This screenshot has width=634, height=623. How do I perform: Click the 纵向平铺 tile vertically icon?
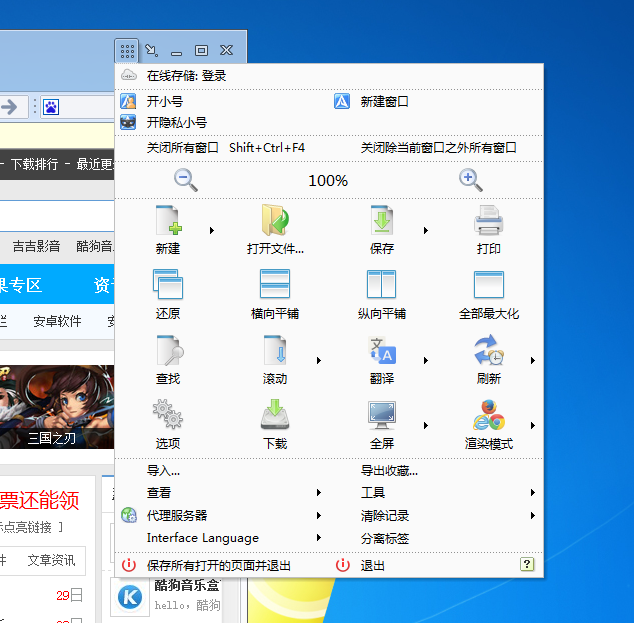381,285
